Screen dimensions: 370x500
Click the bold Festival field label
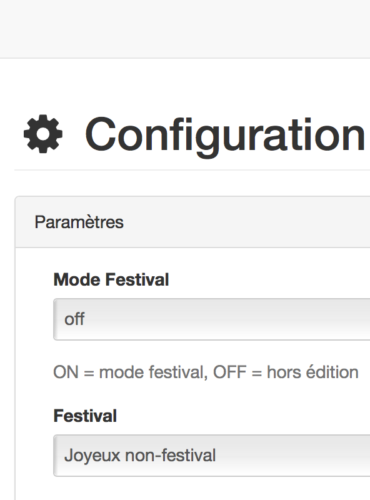click(85, 416)
